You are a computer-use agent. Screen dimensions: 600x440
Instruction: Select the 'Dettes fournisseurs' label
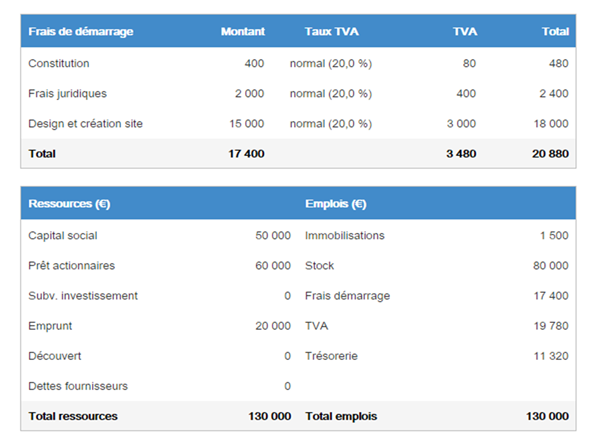[78, 386]
